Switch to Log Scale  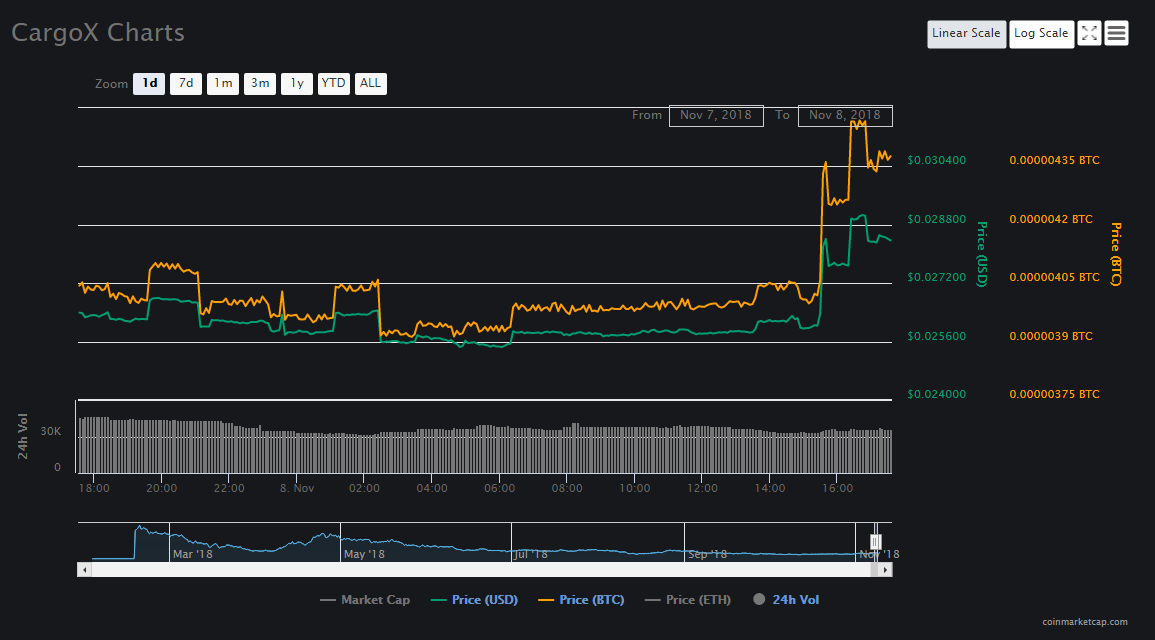pyautogui.click(x=1042, y=34)
